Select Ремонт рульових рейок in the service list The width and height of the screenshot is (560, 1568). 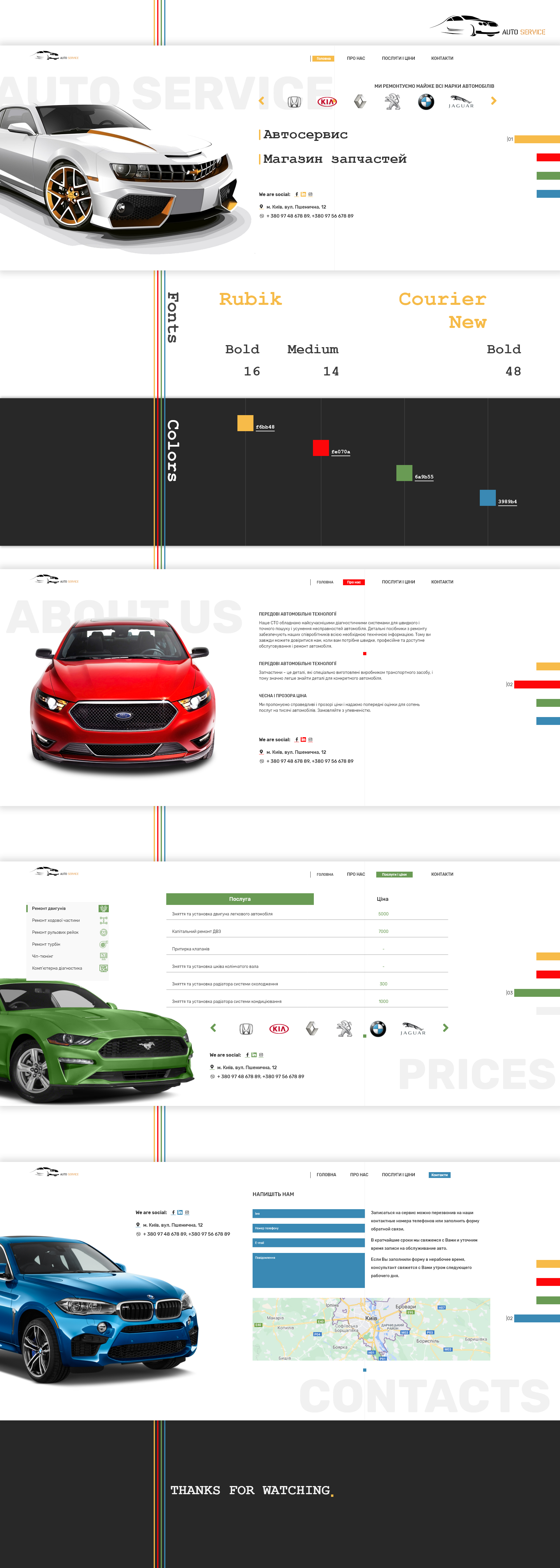(55, 933)
